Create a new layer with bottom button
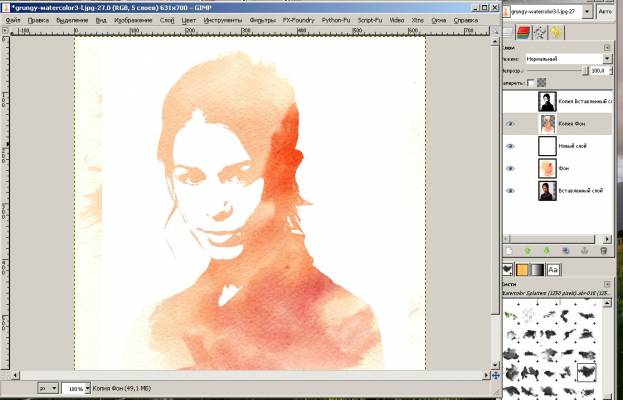The width and height of the screenshot is (623, 400). pyautogui.click(x=509, y=251)
